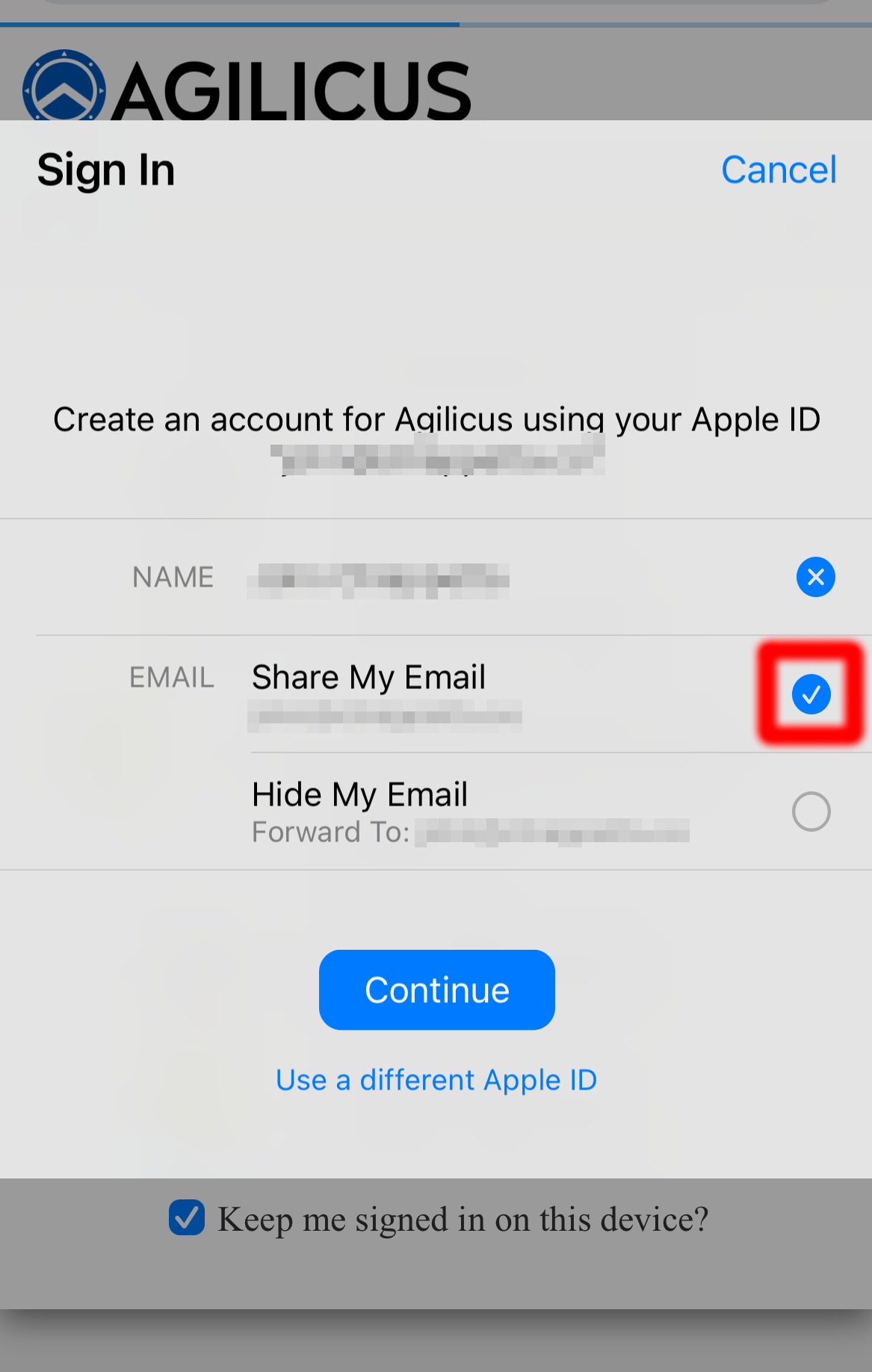The width and height of the screenshot is (872, 1372).
Task: Tap the shared email address under Share My Email
Action: [x=385, y=716]
